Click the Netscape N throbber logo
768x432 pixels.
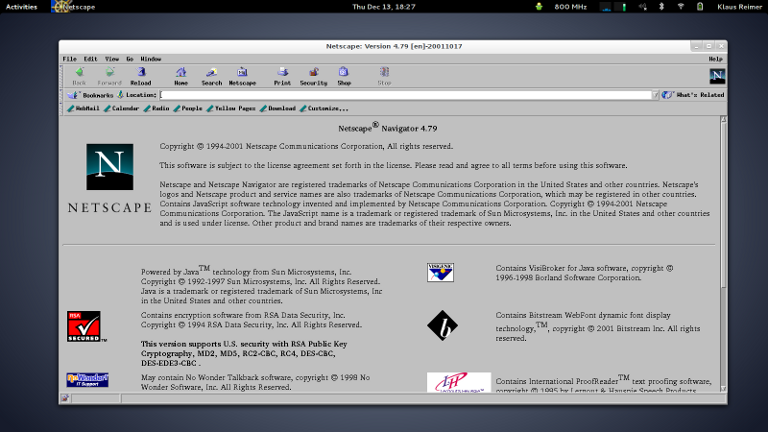point(717,76)
